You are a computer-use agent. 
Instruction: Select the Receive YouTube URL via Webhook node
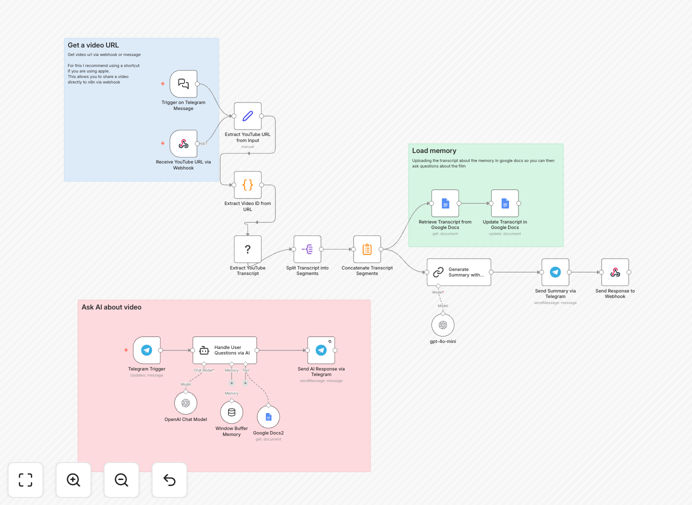[x=183, y=143]
